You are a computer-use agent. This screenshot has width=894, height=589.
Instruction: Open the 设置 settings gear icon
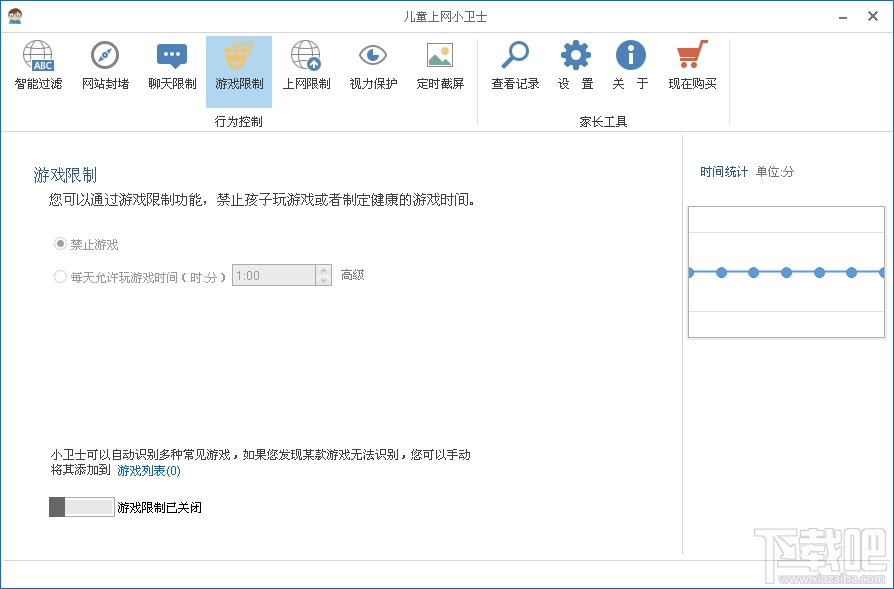pos(574,62)
